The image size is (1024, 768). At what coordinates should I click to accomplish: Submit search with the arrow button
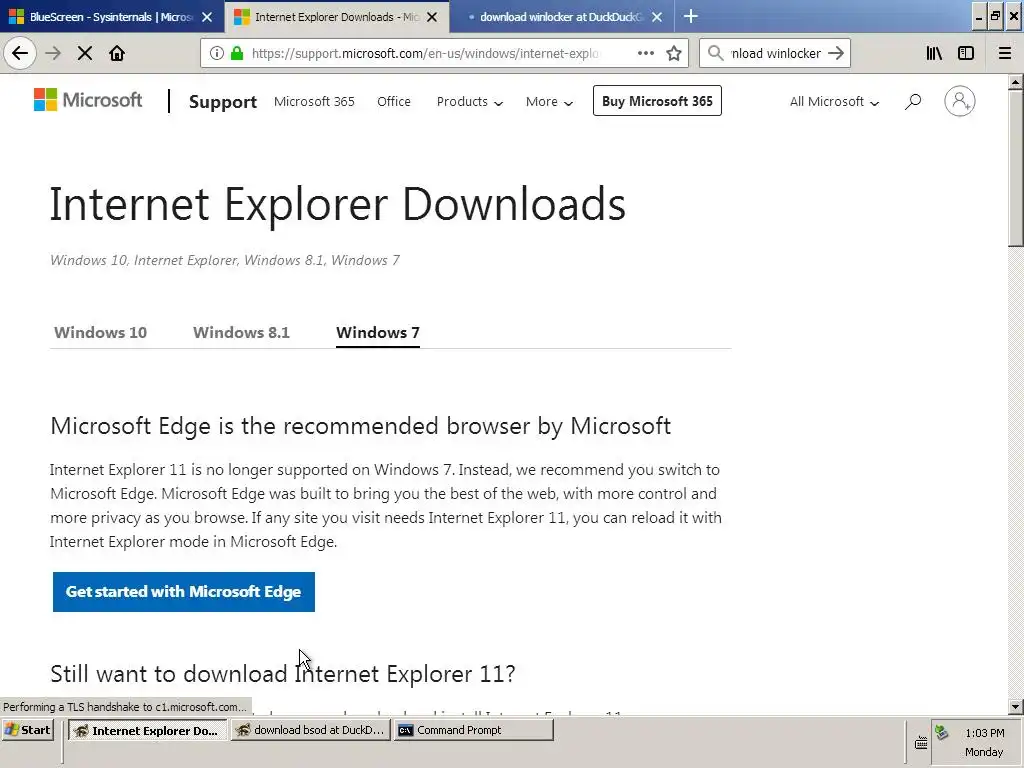[836, 53]
